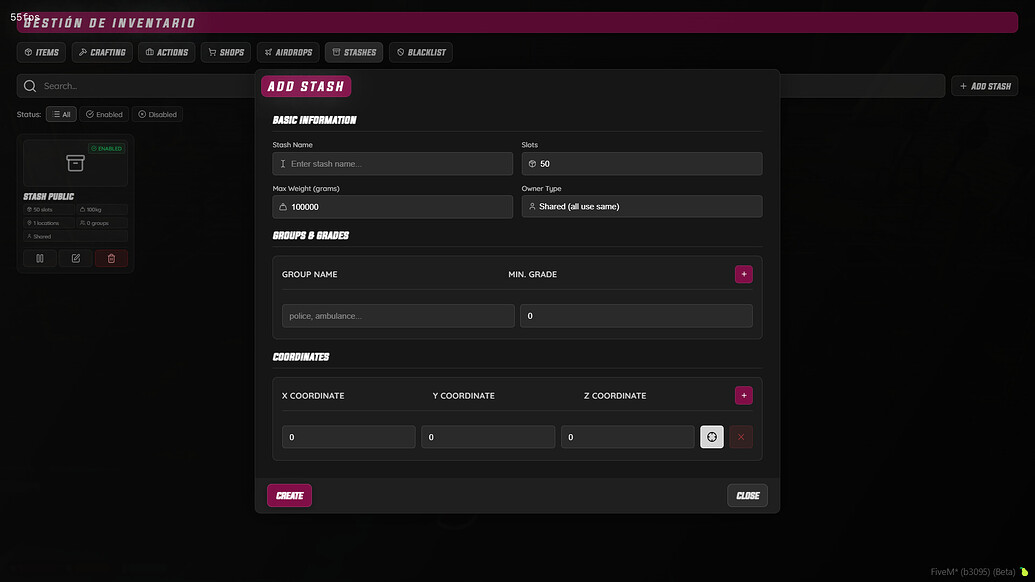The height and width of the screenshot is (582, 1035).
Task: Close the Add Stash dialog
Action: (x=747, y=494)
